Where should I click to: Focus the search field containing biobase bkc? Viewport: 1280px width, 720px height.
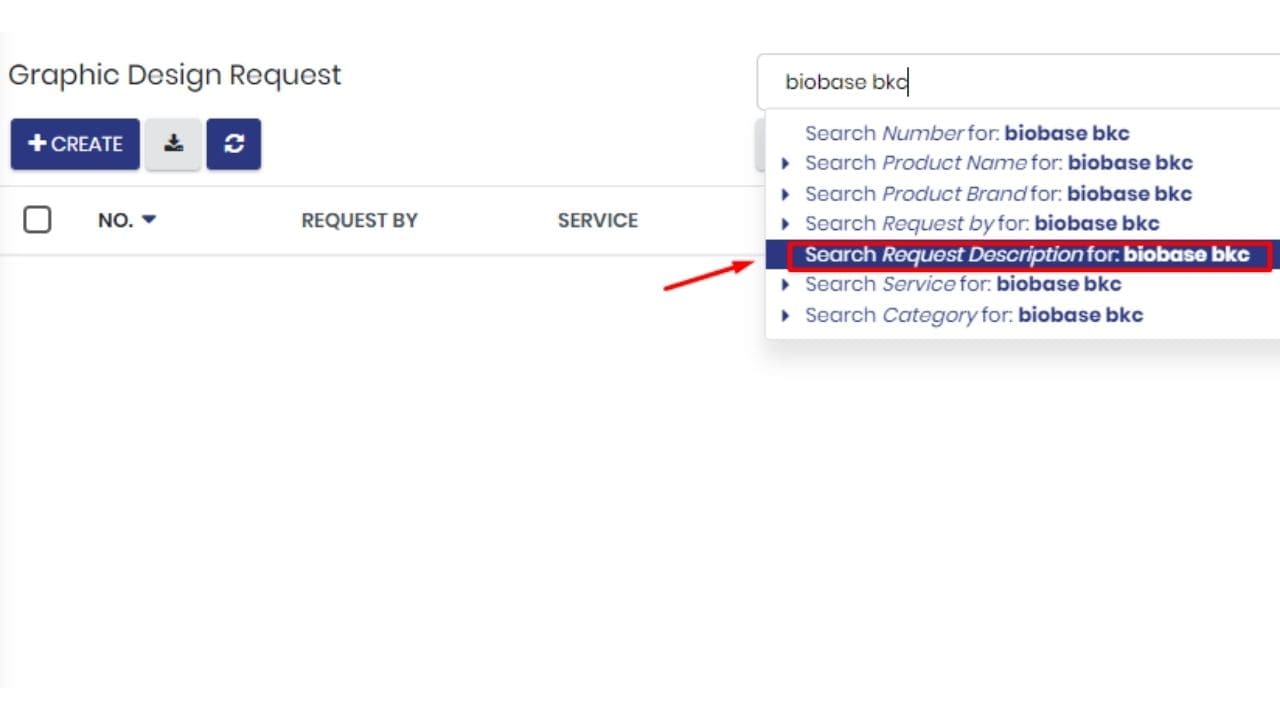click(x=1018, y=82)
